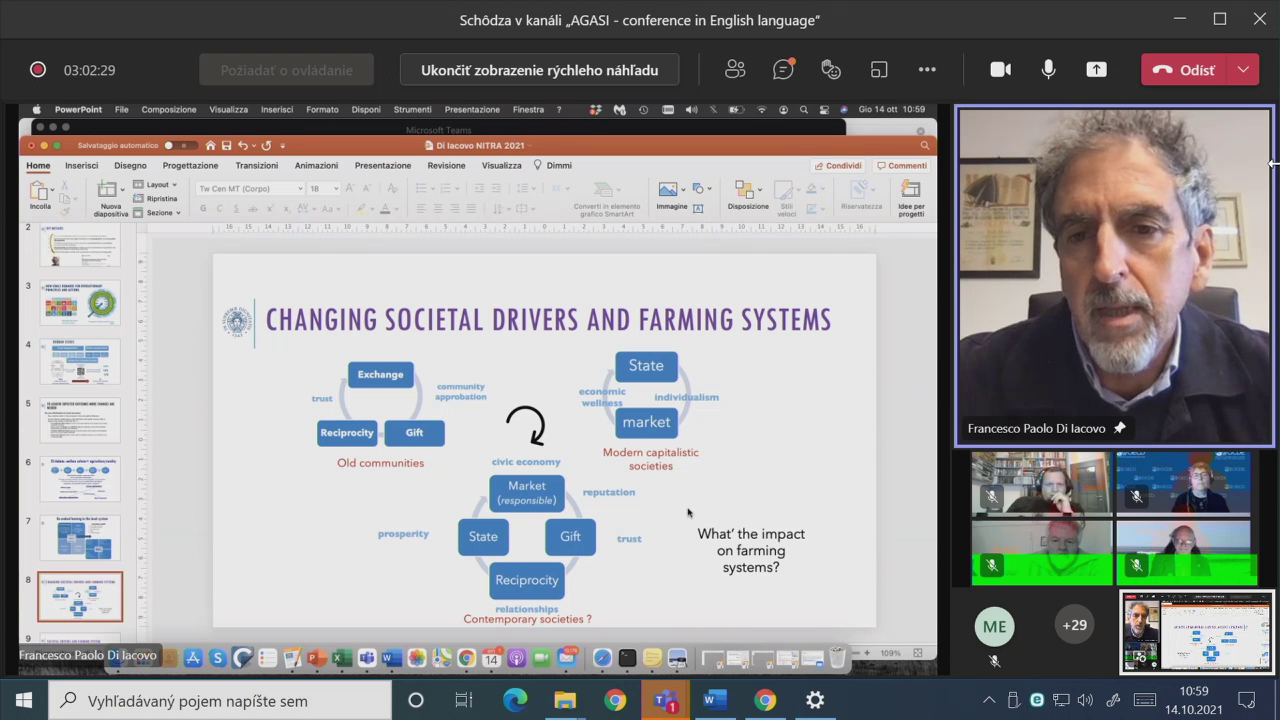Screen dimensions: 1280x720
Task: Open the reactions icon
Action: pos(831,70)
